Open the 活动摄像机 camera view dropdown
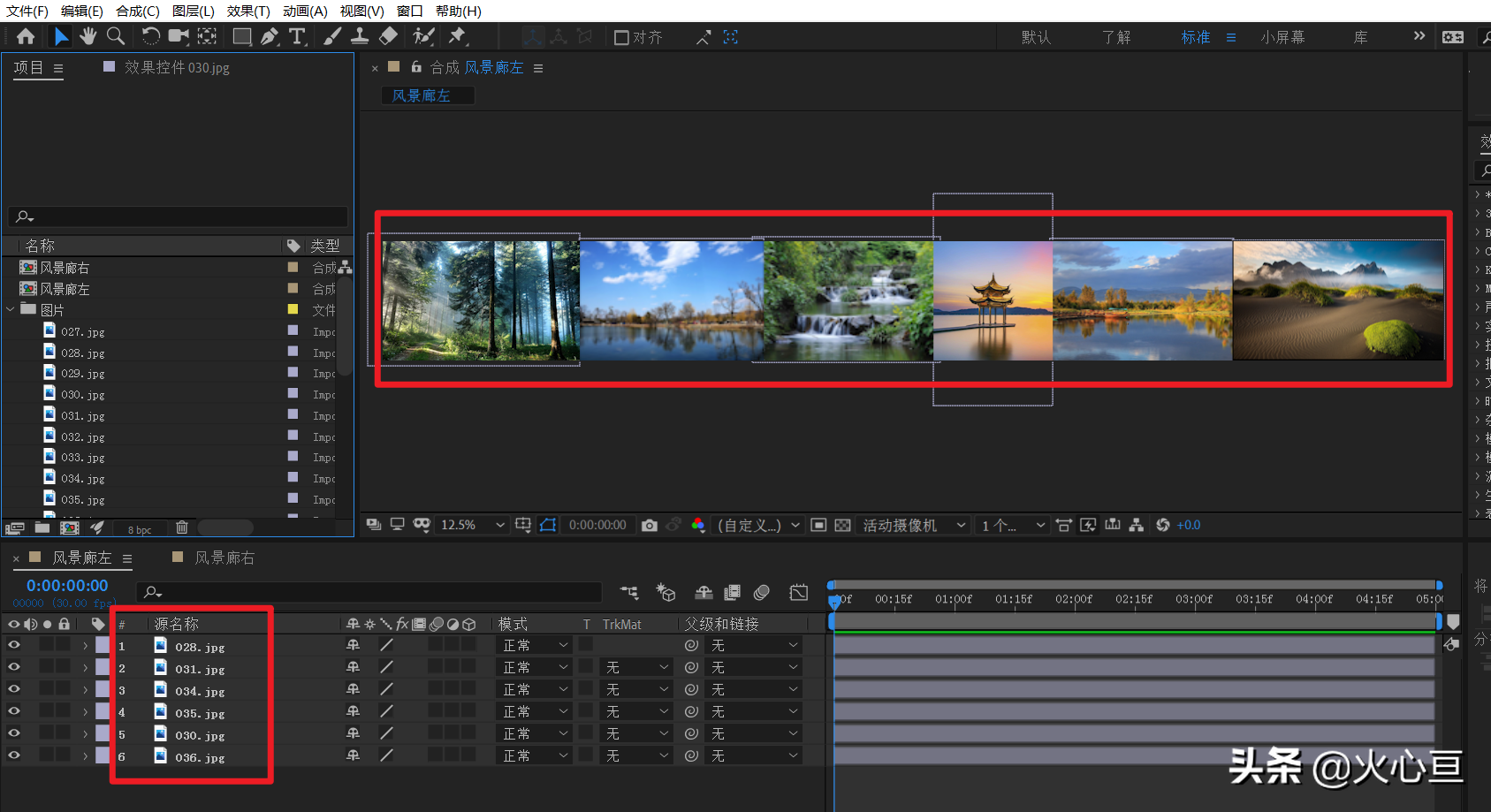Viewport: 1491px width, 812px height. (x=913, y=525)
